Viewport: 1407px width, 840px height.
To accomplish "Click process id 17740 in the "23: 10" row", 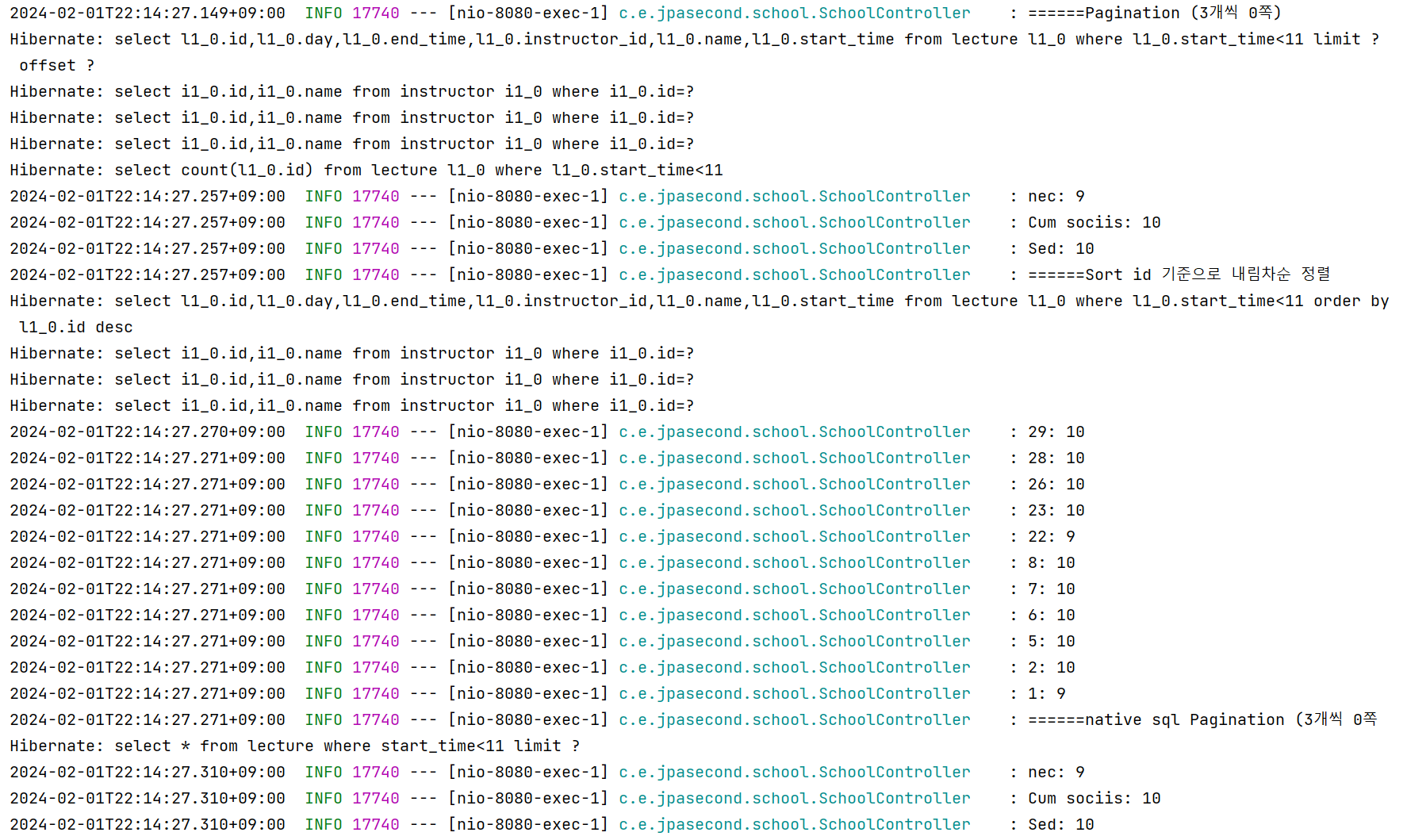I will tap(376, 510).
